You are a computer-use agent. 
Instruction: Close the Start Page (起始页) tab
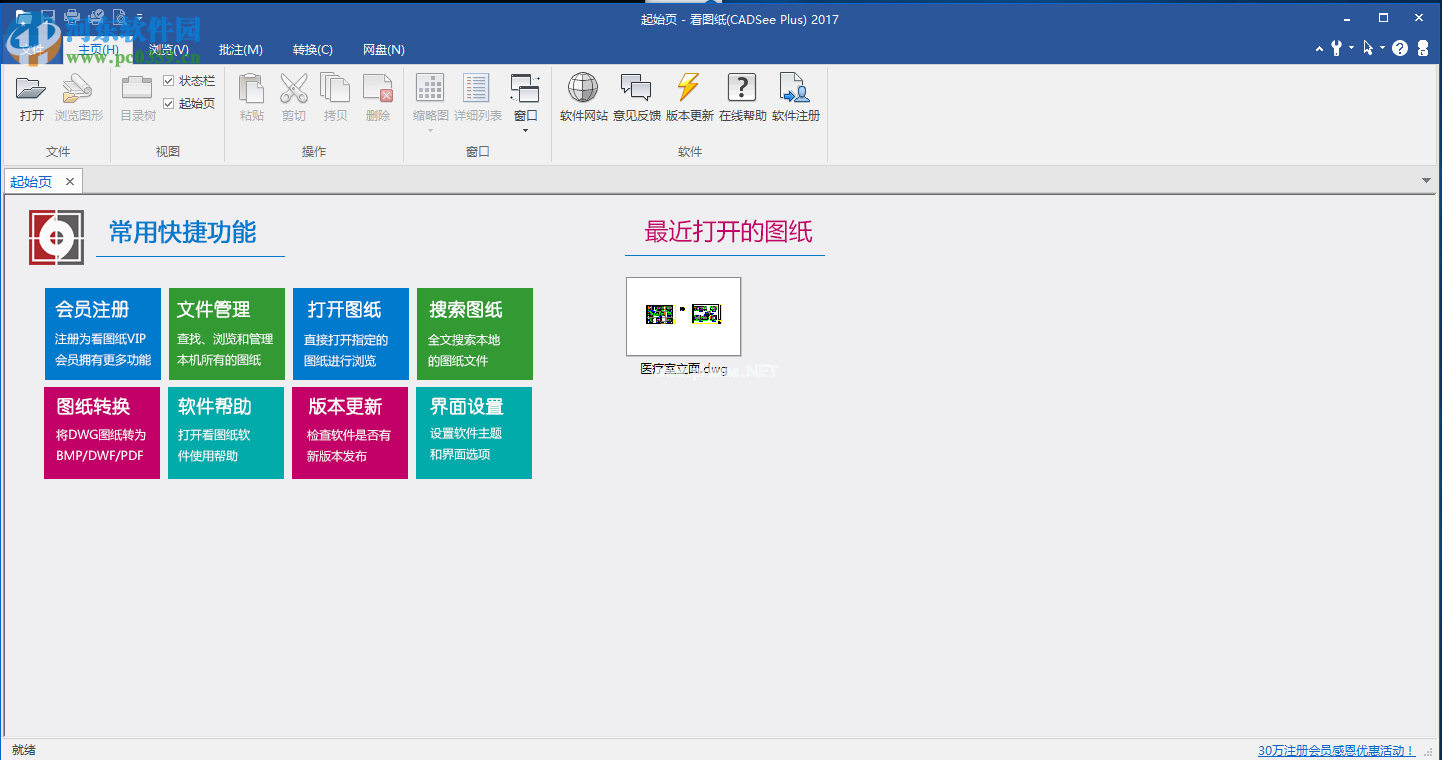[x=70, y=182]
